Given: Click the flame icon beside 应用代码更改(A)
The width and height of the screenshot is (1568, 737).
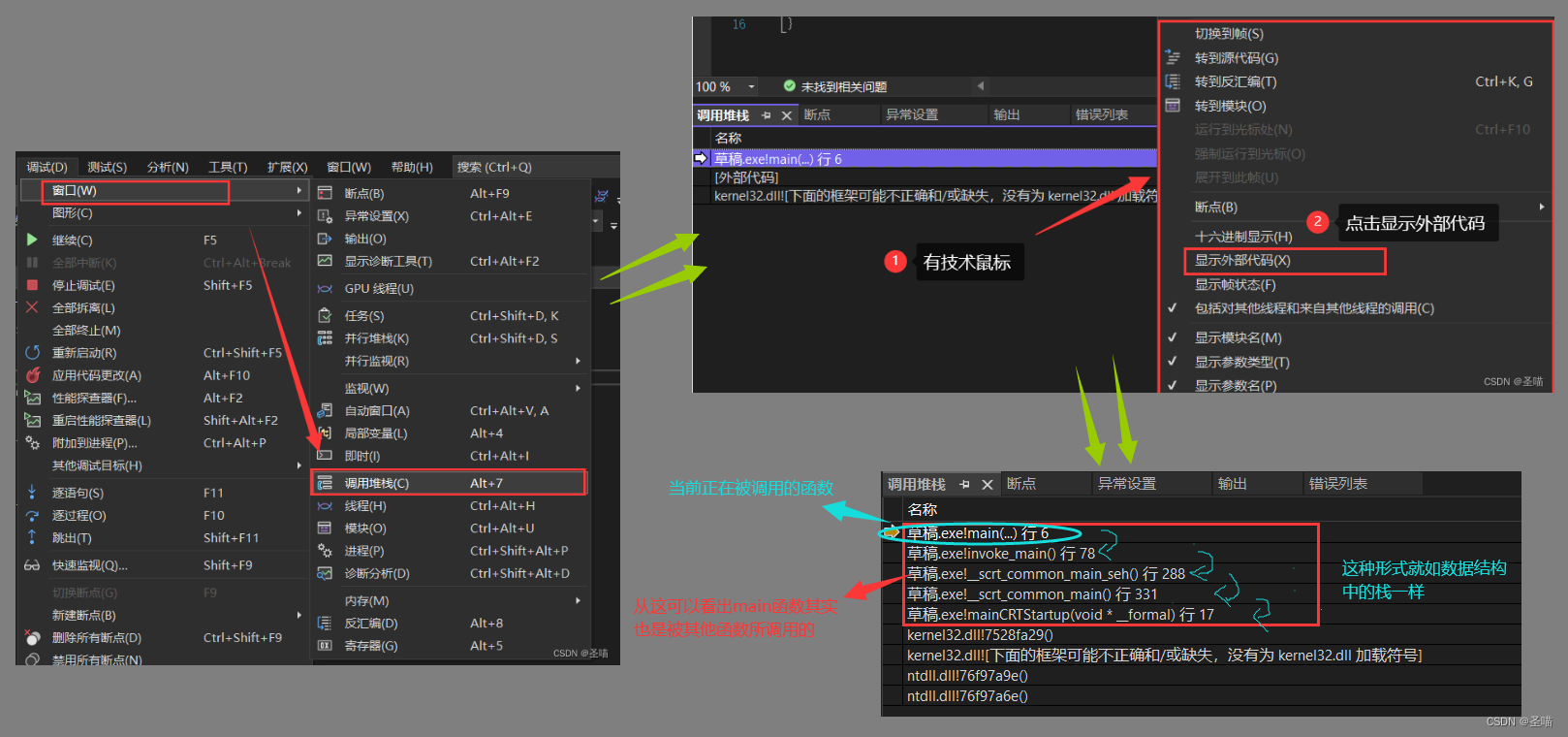Looking at the screenshot, I should [32, 375].
